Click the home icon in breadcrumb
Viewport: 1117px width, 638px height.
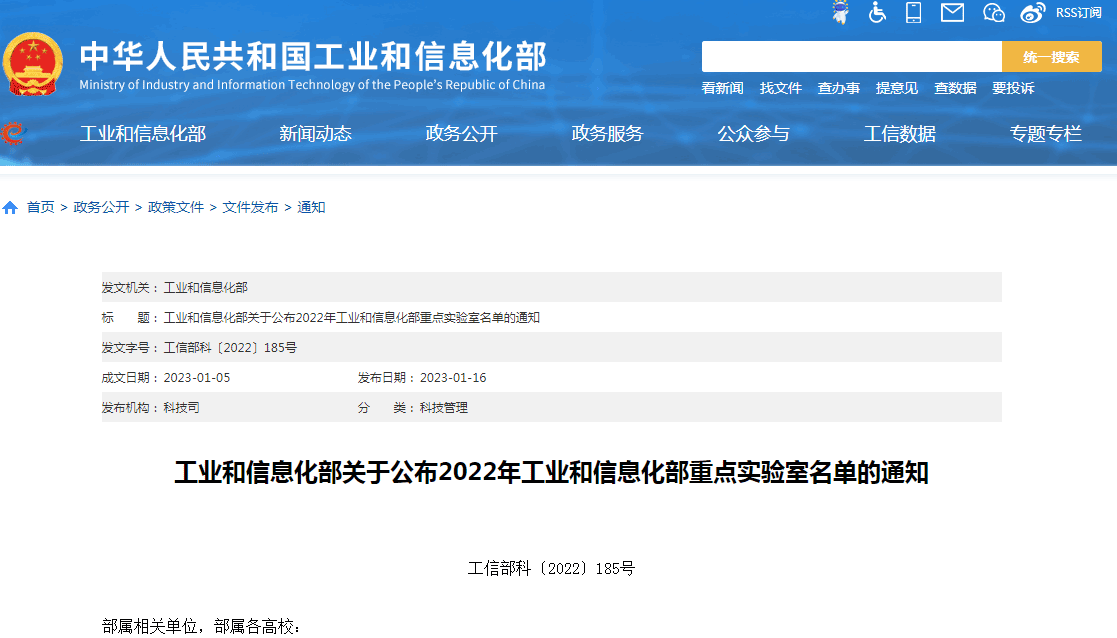pyautogui.click(x=10, y=208)
